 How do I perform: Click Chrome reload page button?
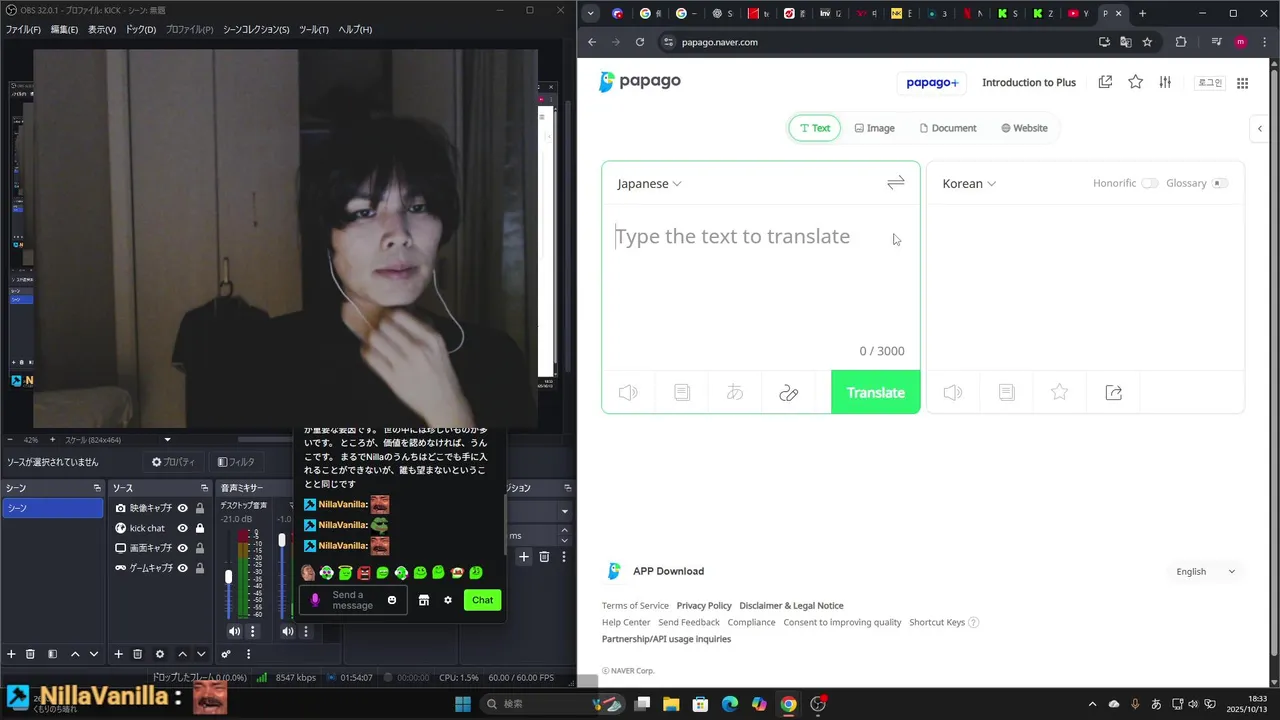coord(640,42)
